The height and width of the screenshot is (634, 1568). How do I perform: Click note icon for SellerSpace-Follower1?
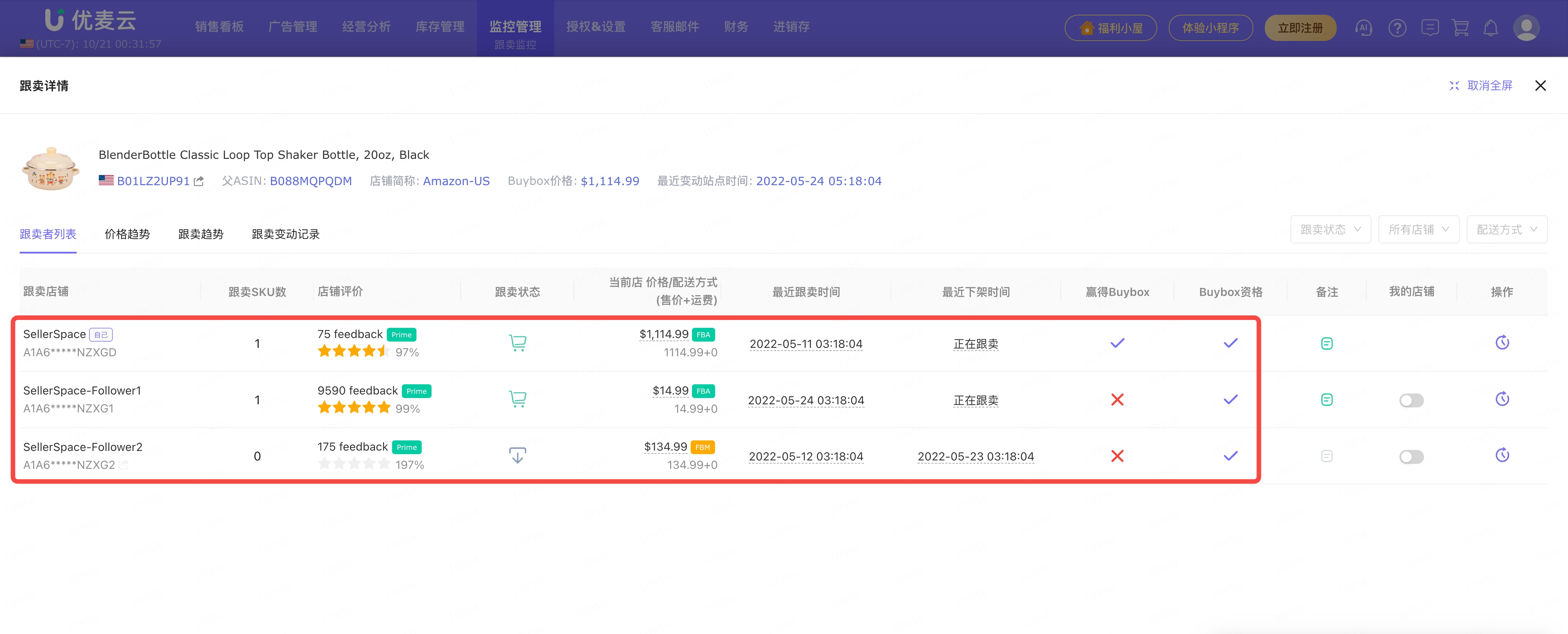tap(1326, 399)
